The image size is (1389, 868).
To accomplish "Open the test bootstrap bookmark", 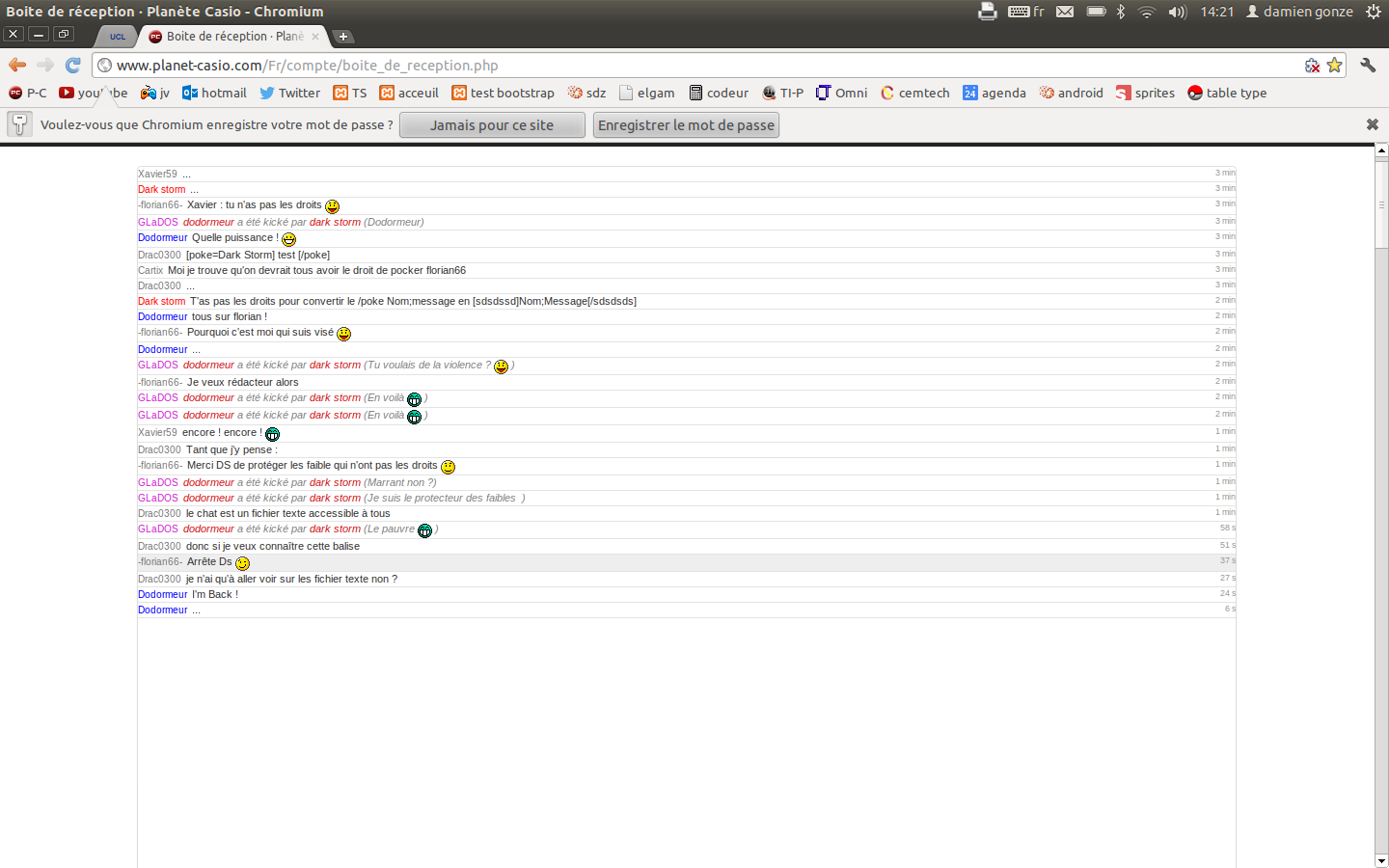I will point(504,93).
